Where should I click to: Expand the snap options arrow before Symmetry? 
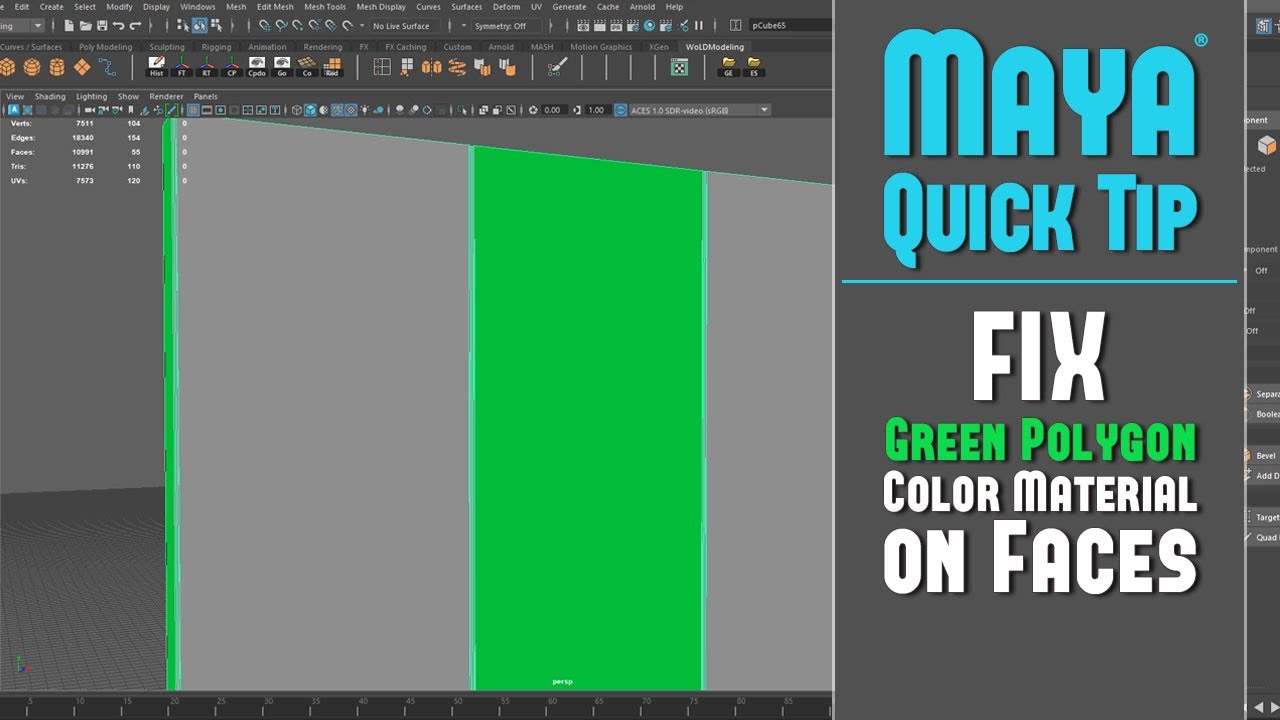click(x=463, y=26)
